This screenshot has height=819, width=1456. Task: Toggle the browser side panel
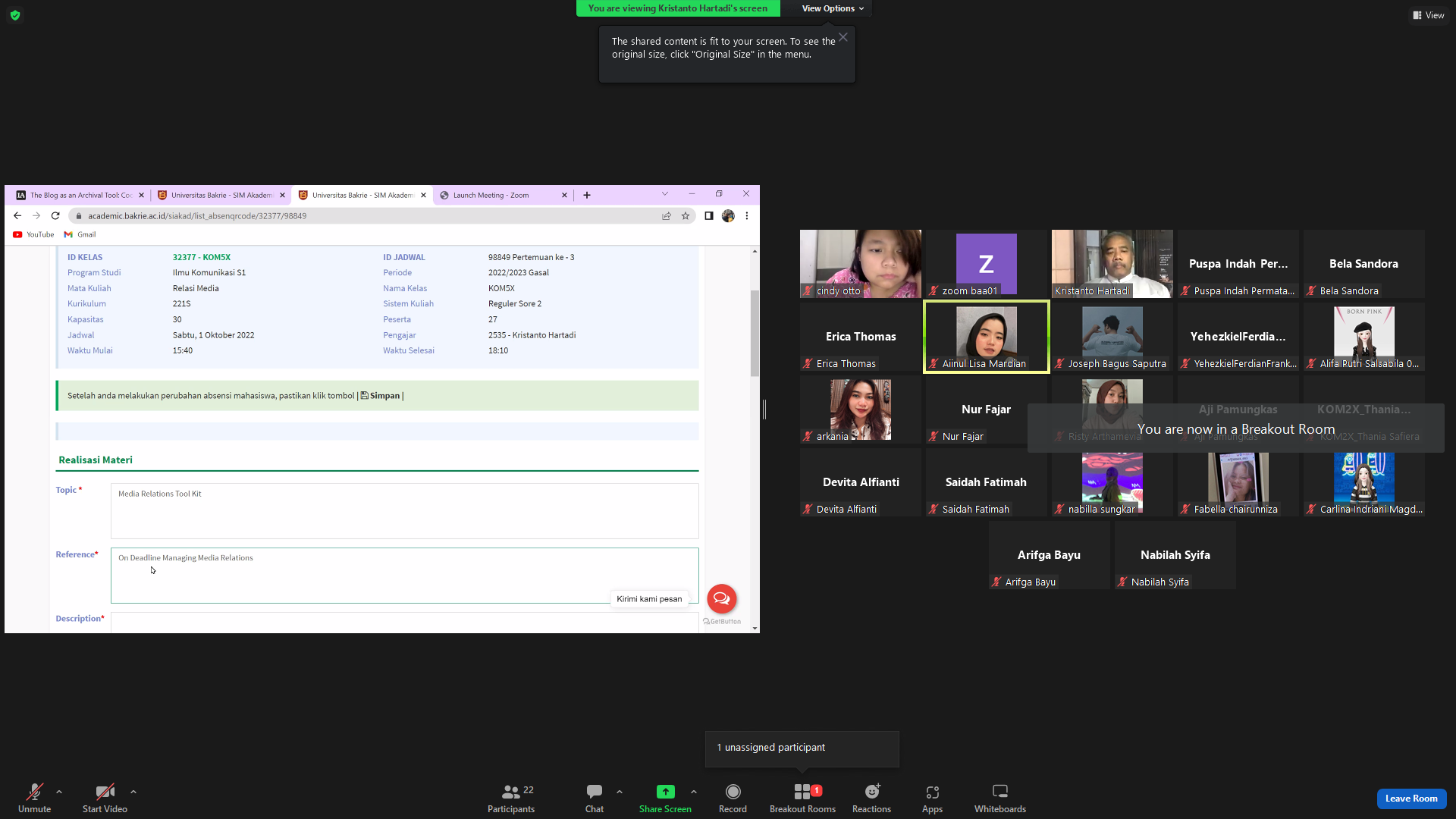(708, 216)
